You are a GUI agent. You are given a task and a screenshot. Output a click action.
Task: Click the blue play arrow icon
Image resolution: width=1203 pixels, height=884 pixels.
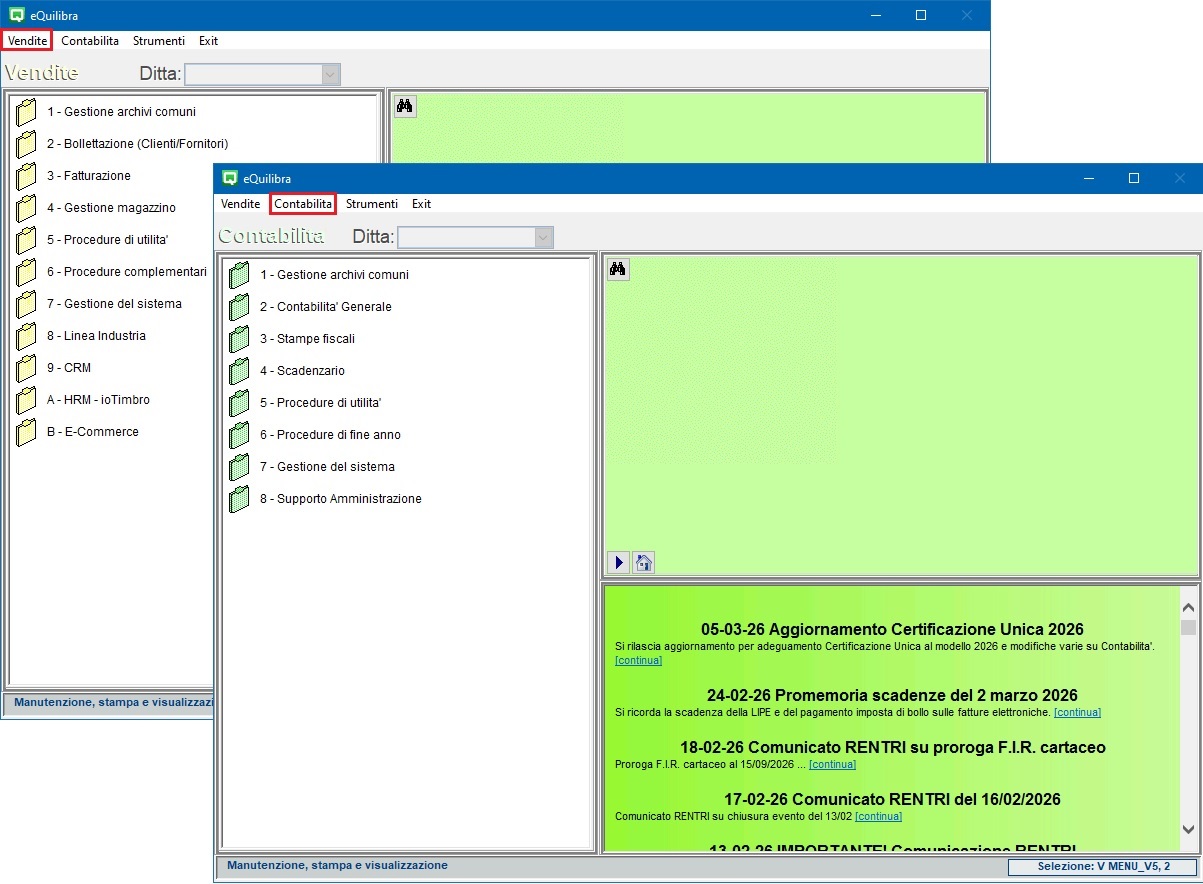pyautogui.click(x=618, y=562)
